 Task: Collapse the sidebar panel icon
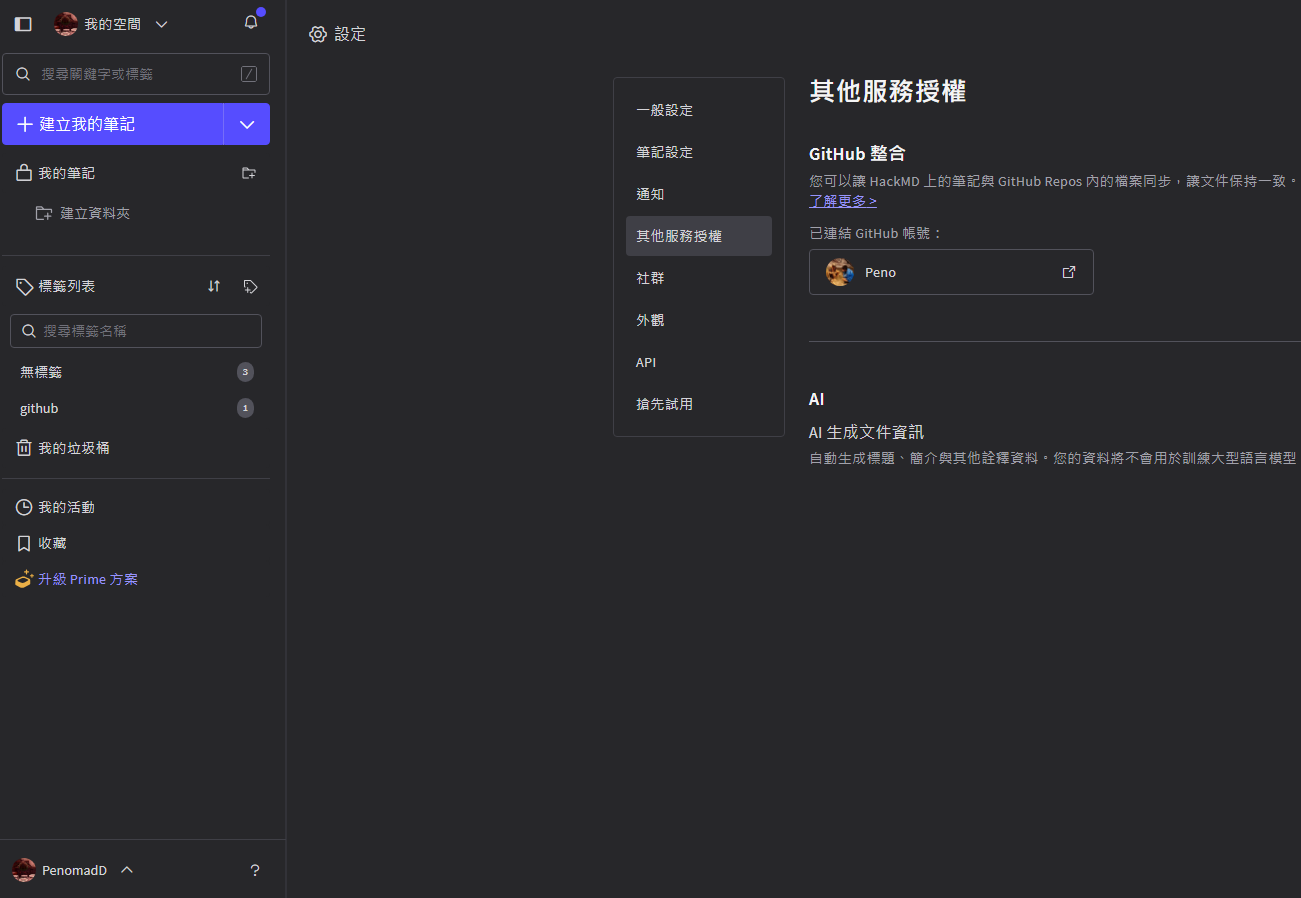(23, 24)
